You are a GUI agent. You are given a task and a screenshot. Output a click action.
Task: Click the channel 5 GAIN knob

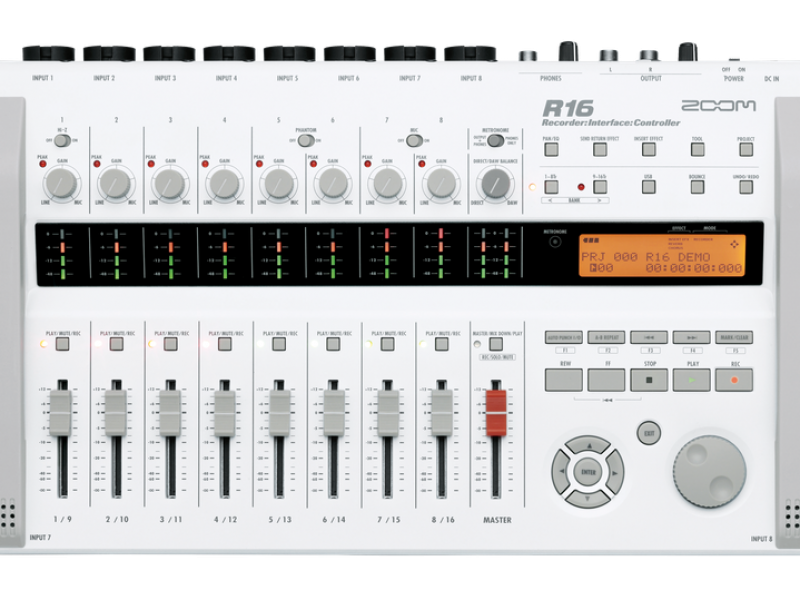(279, 183)
